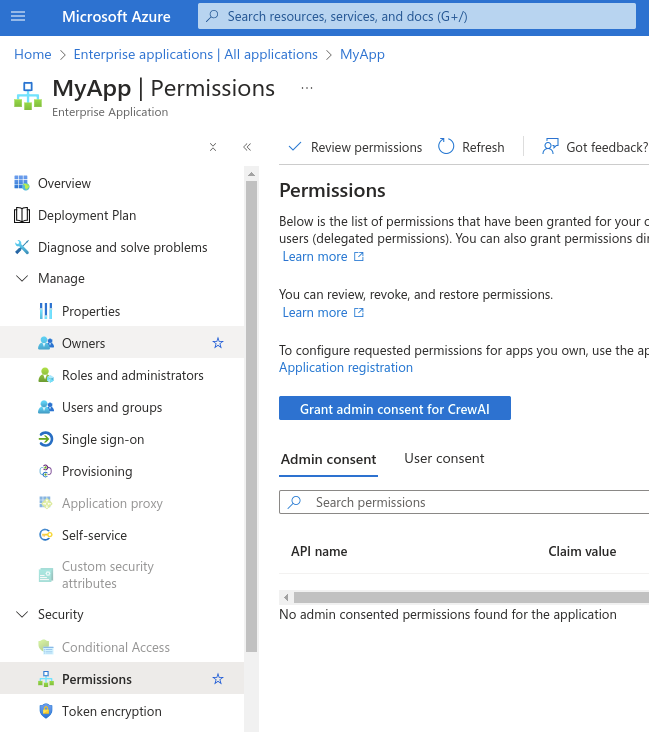This screenshot has height=732, width=649.
Task: Click the search magnifier icon in top bar
Action: coord(212,16)
